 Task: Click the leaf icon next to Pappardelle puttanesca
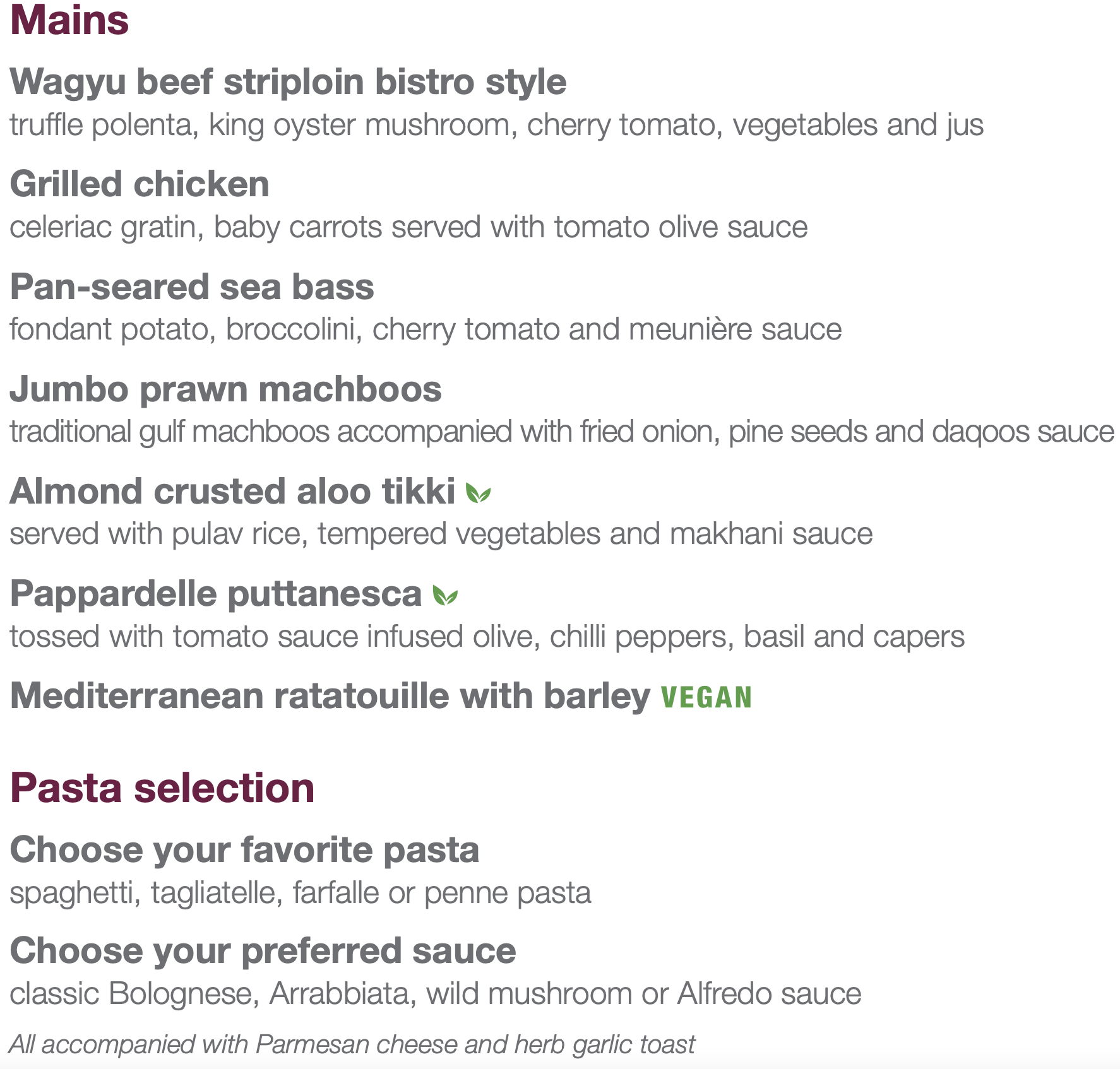tap(445, 595)
